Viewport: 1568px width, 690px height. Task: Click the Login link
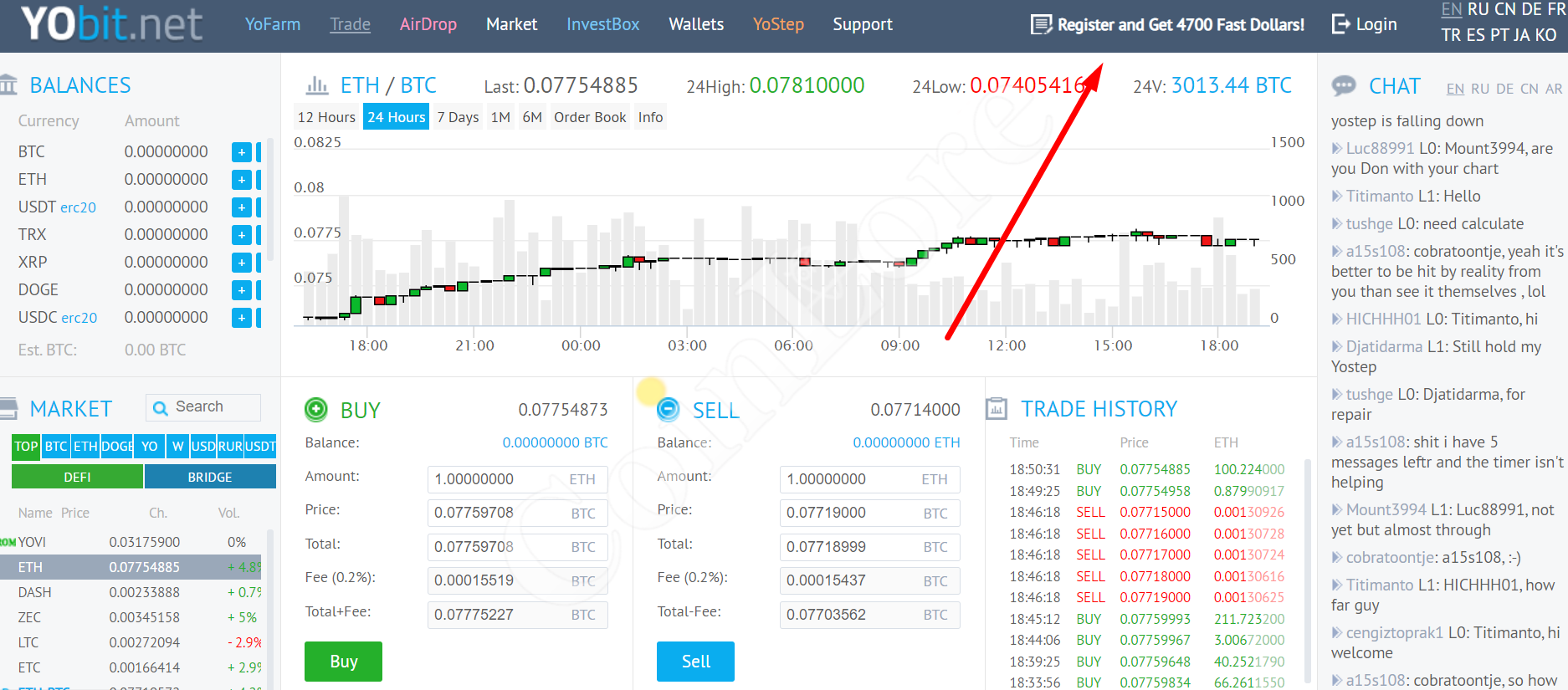tap(1376, 24)
